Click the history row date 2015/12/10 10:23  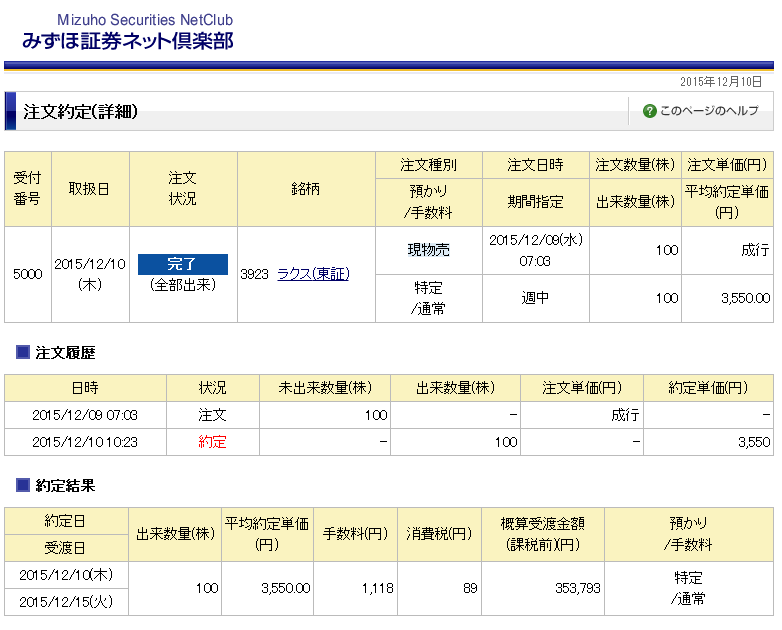coord(85,442)
